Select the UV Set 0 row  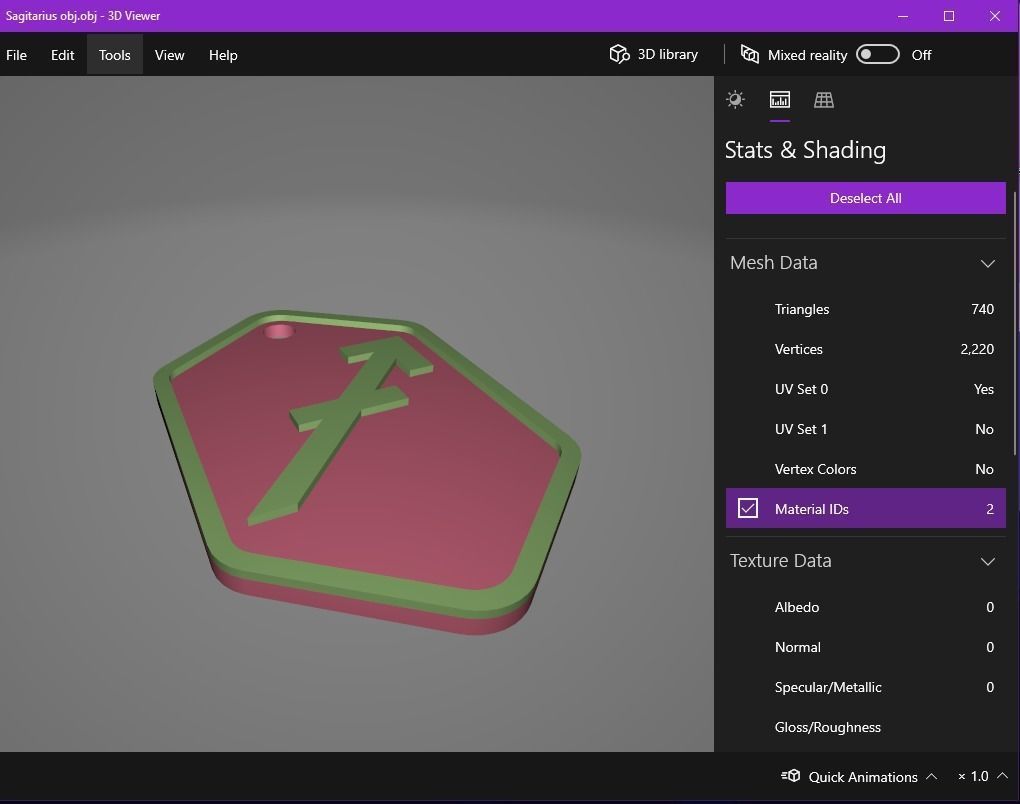865,389
